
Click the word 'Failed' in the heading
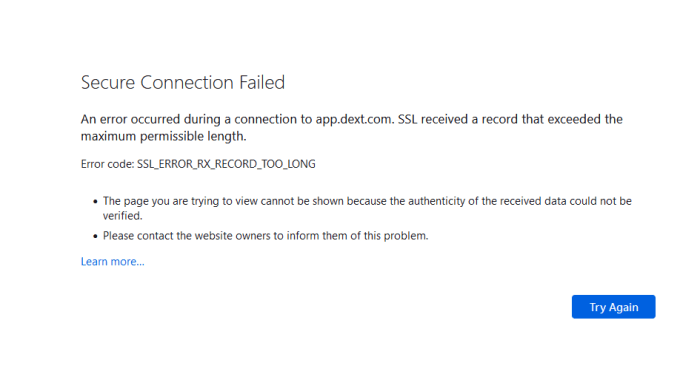pyautogui.click(x=262, y=83)
